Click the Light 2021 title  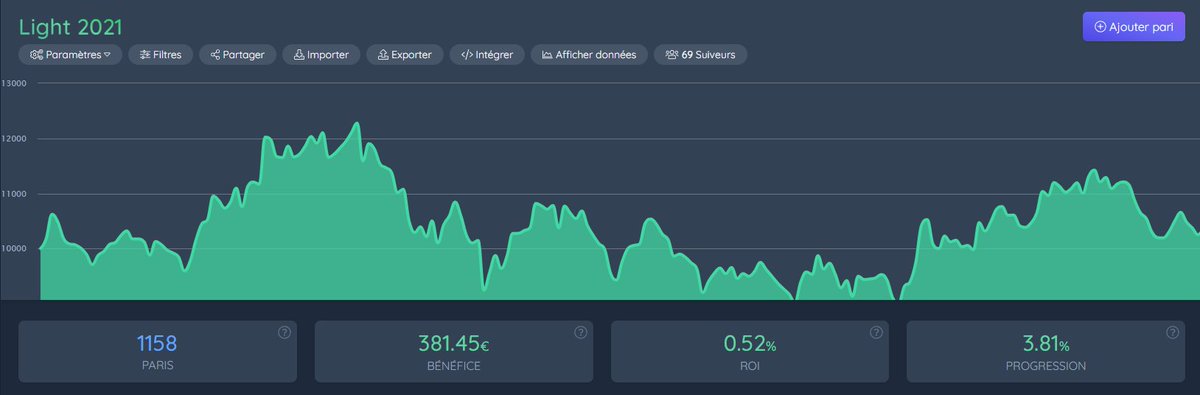coord(70,27)
